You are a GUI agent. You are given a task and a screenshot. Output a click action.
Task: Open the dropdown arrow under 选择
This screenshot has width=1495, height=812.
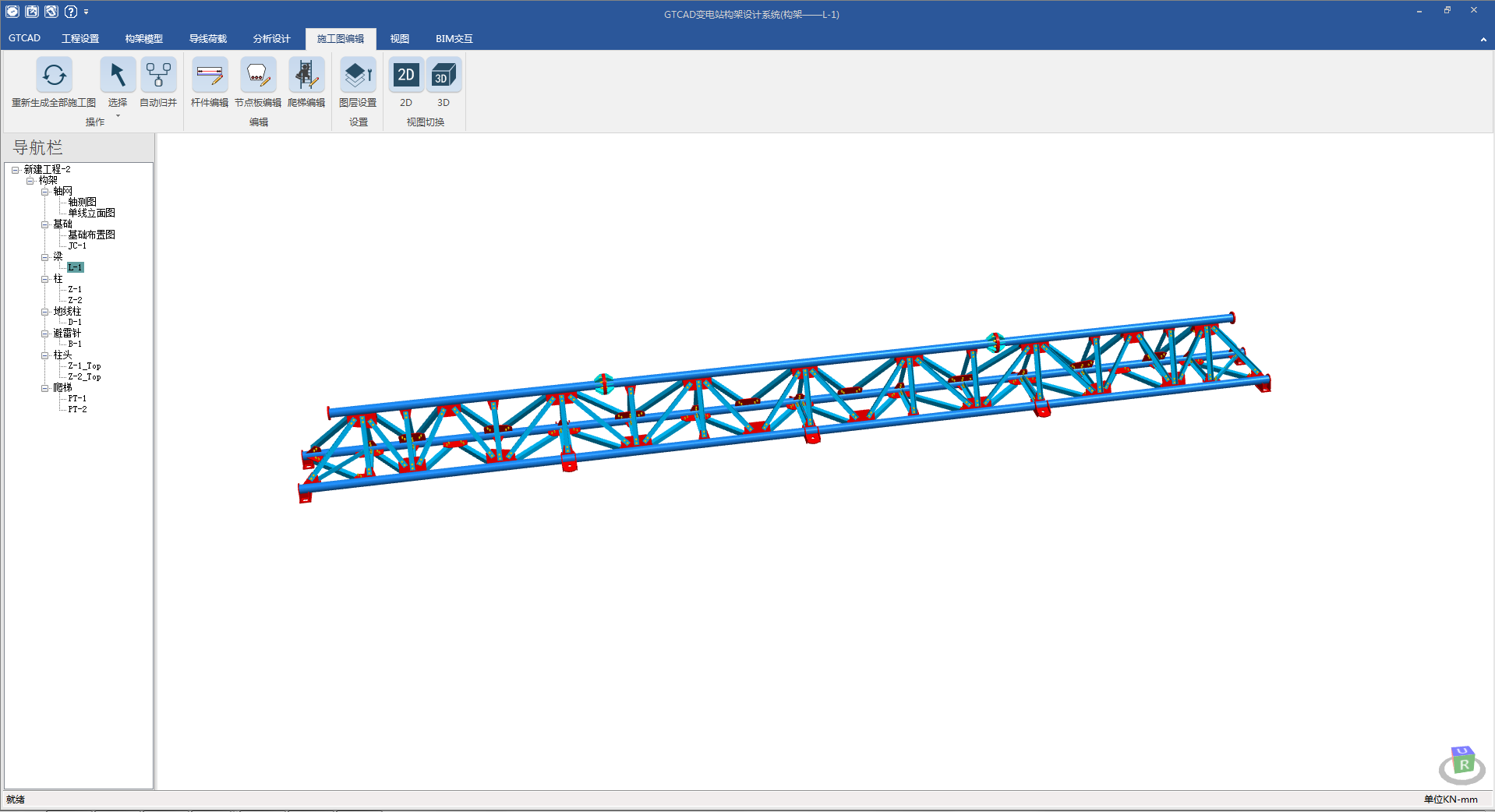(x=118, y=116)
